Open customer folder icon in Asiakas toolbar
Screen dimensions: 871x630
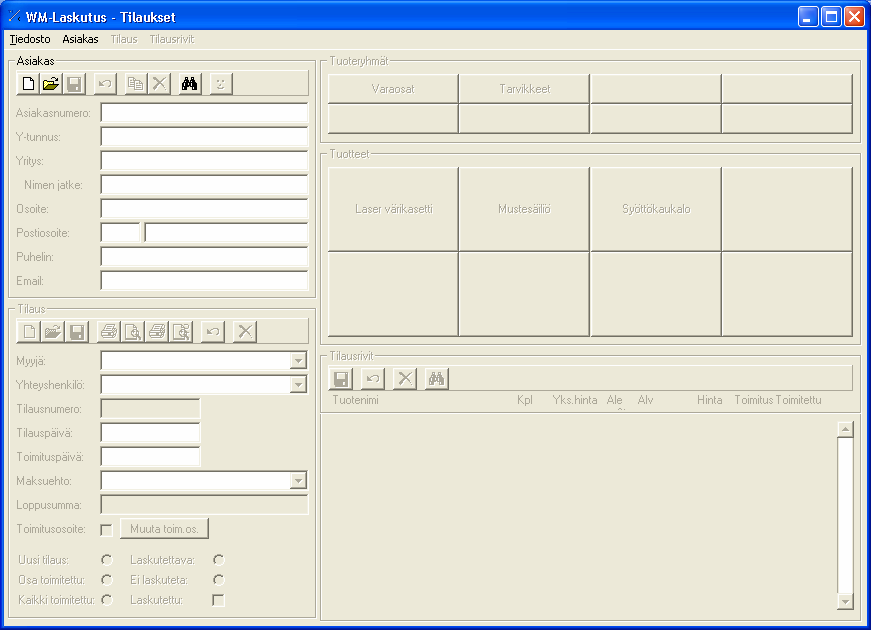tap(51, 84)
